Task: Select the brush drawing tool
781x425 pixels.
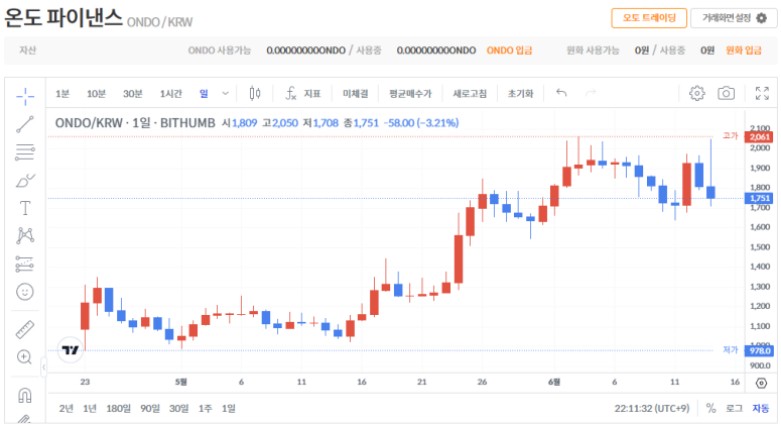Action: coord(25,180)
